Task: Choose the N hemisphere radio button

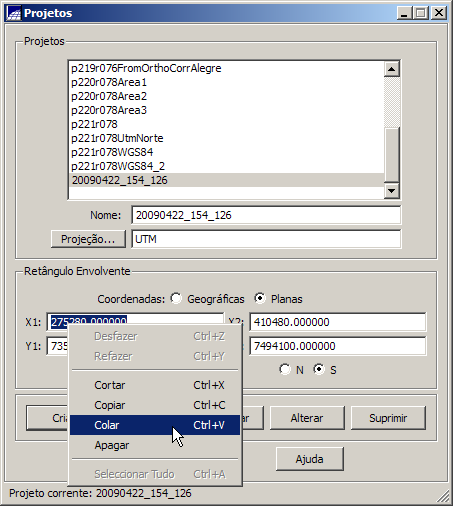Action: tap(285, 369)
